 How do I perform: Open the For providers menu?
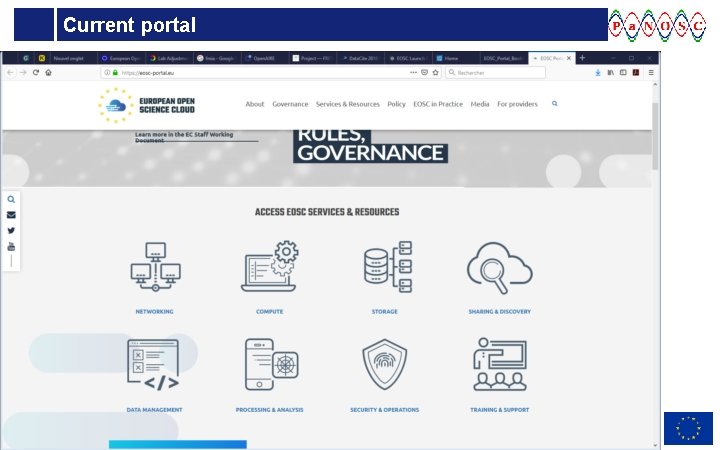click(517, 104)
